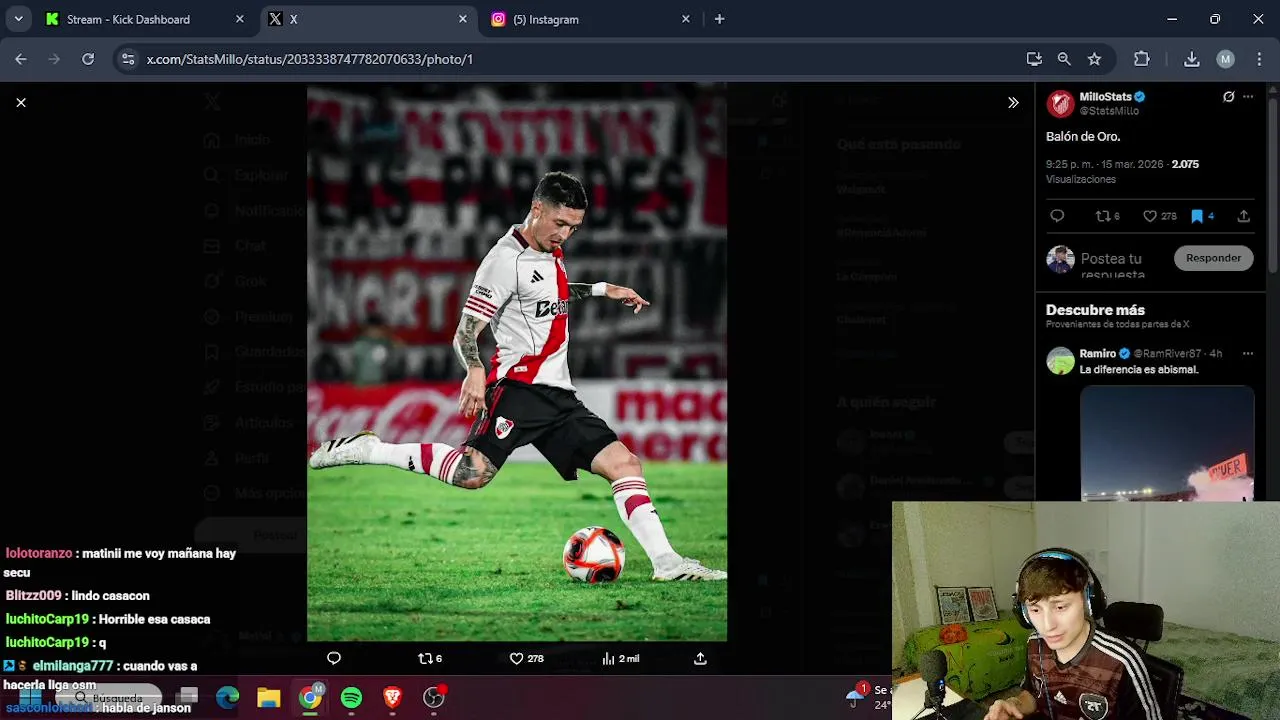Viewport: 1280px width, 720px height.
Task: Click the x.com address bar URL
Action: (310, 59)
